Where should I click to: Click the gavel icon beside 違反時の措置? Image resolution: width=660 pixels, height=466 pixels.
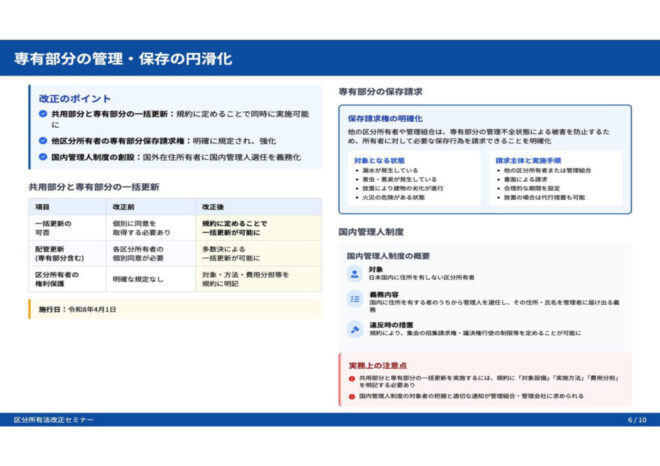tap(354, 329)
